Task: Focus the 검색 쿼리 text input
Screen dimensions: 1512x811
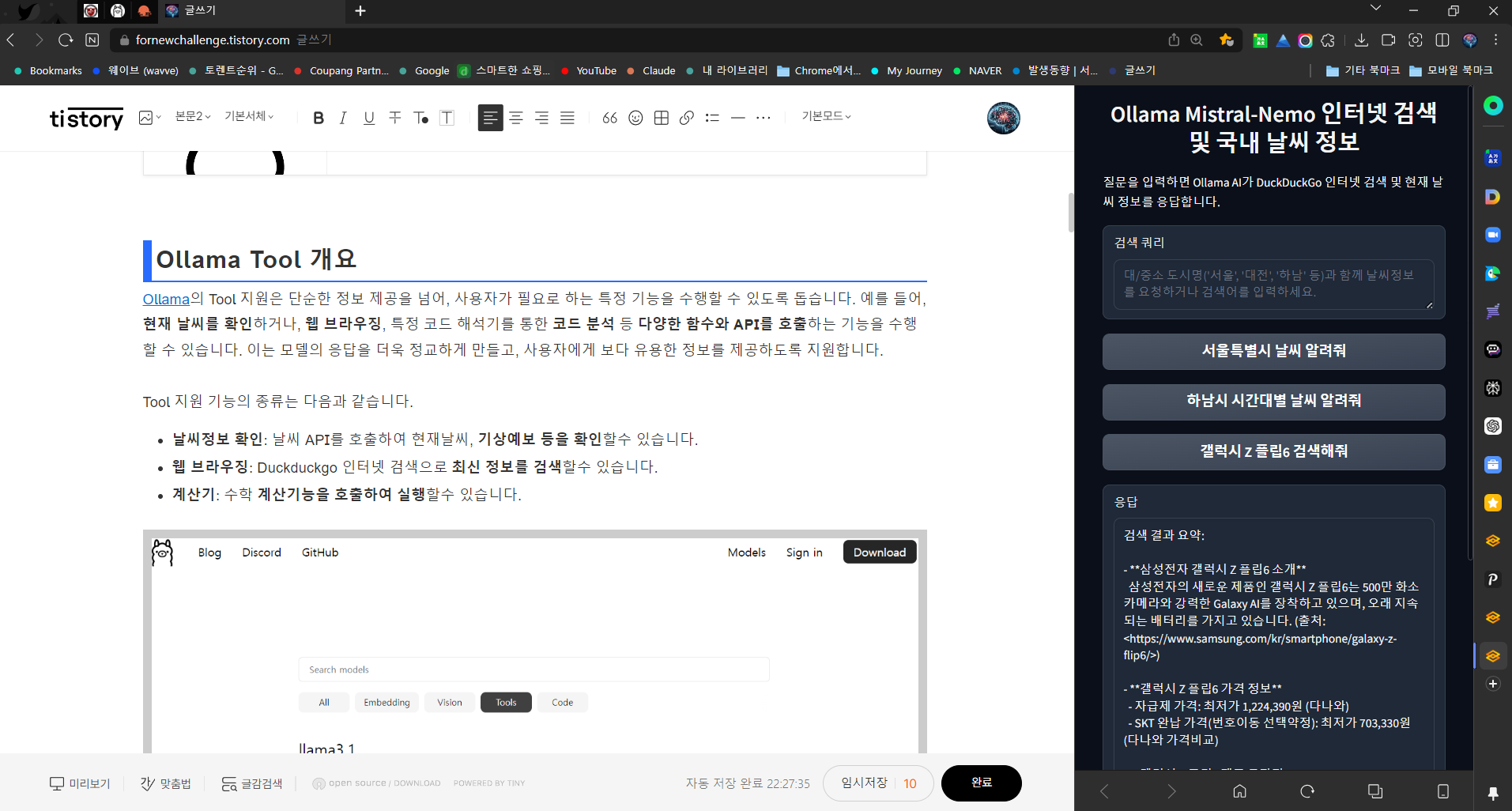Action: pyautogui.click(x=1274, y=284)
